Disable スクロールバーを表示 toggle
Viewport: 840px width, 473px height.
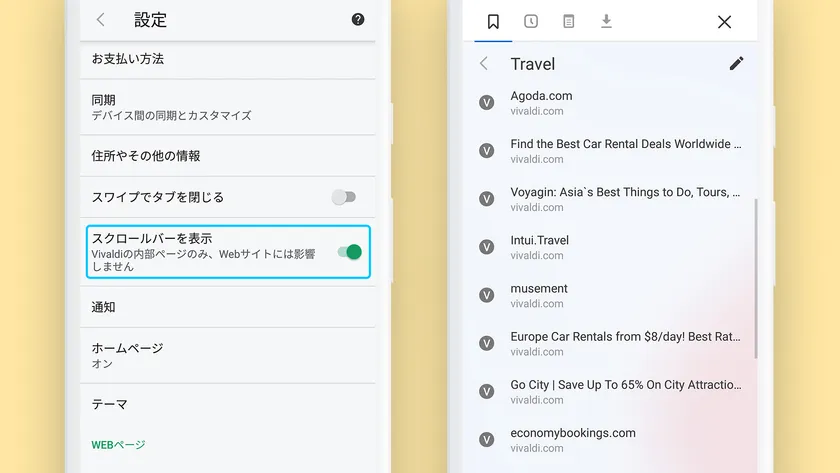point(349,252)
